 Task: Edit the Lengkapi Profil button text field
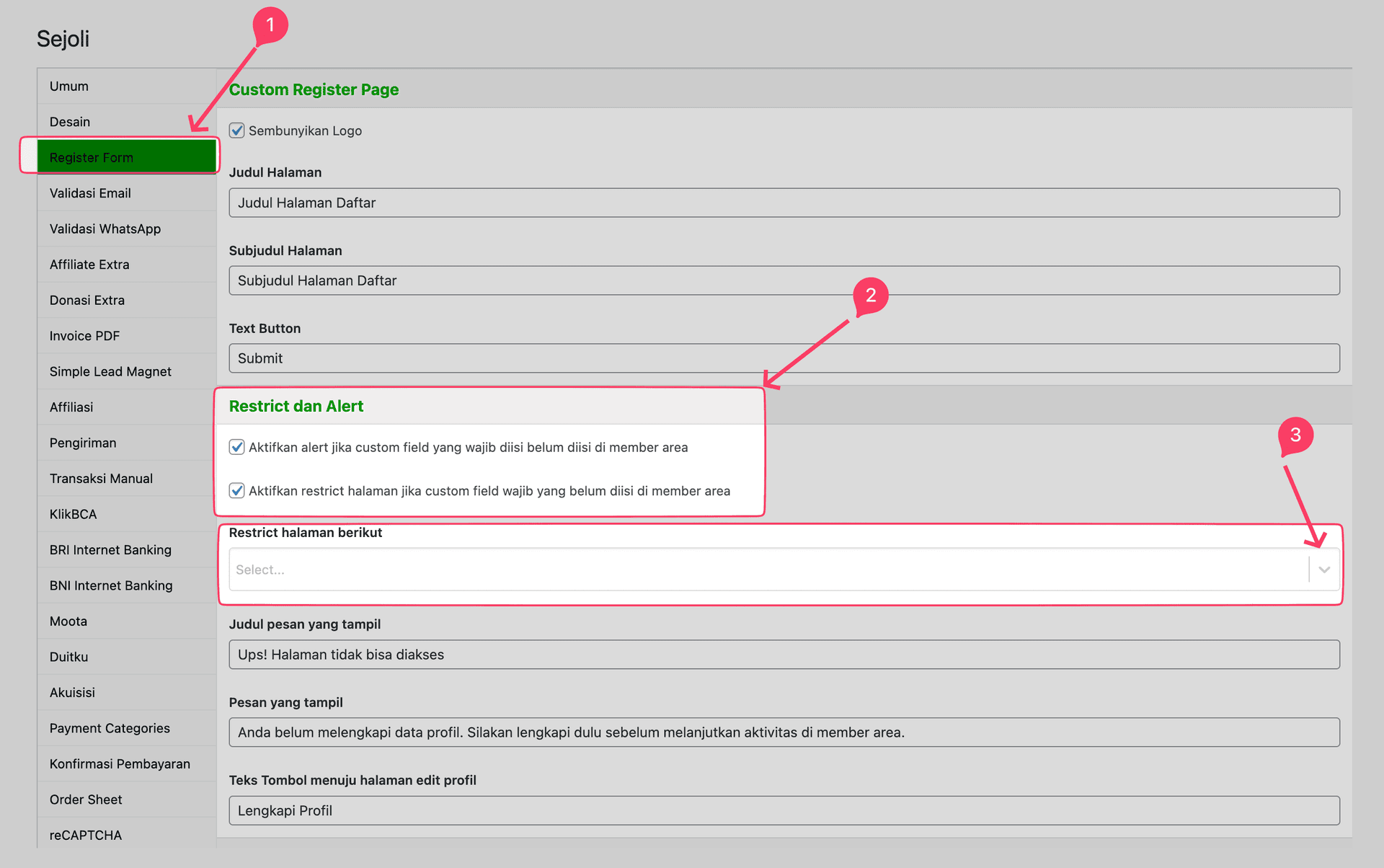(784, 810)
